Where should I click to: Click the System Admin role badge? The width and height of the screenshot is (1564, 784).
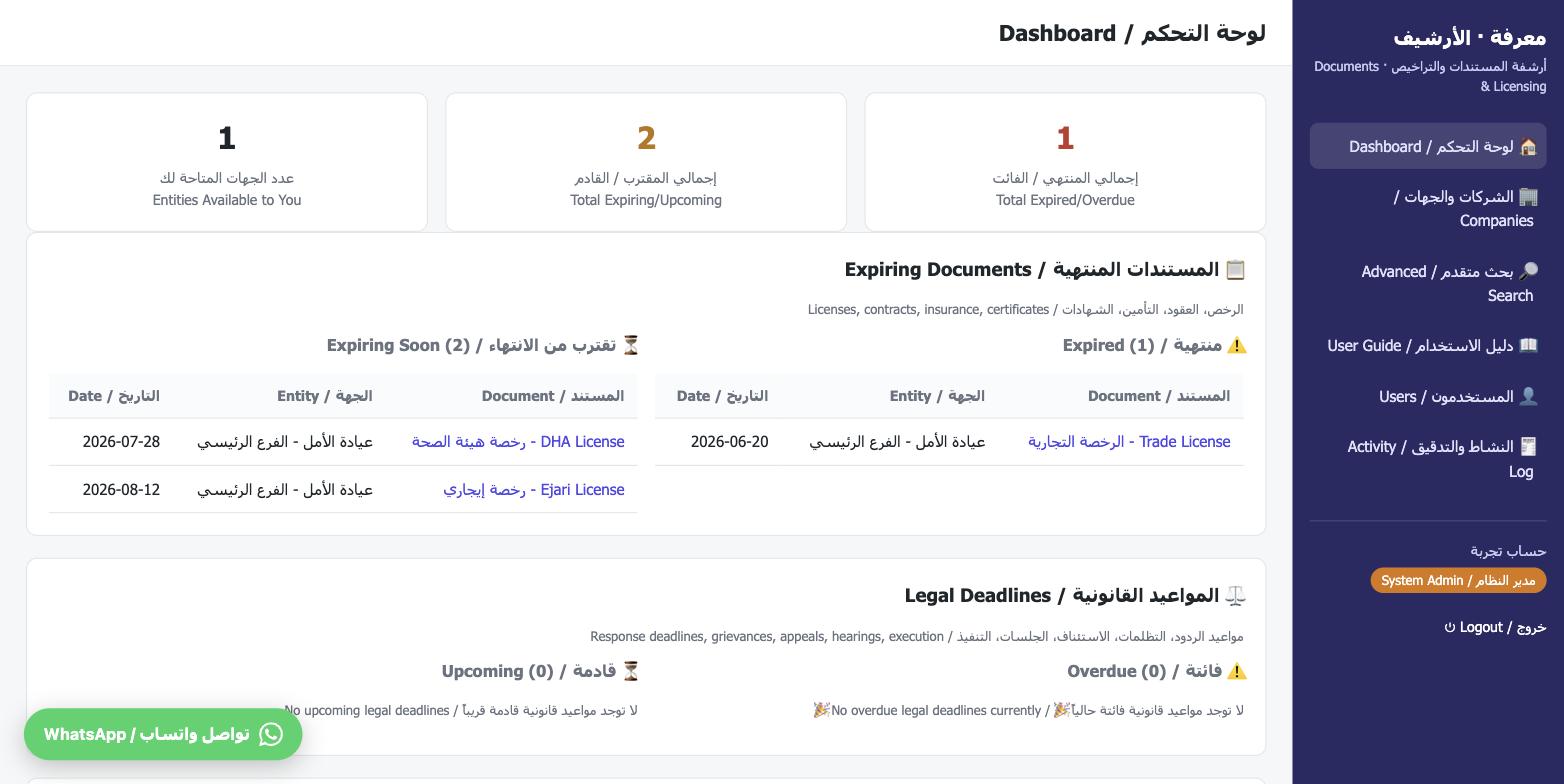coord(1458,581)
